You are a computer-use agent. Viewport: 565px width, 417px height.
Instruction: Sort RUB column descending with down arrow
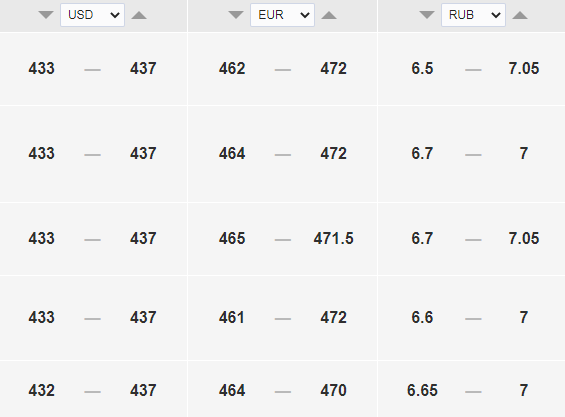427,15
